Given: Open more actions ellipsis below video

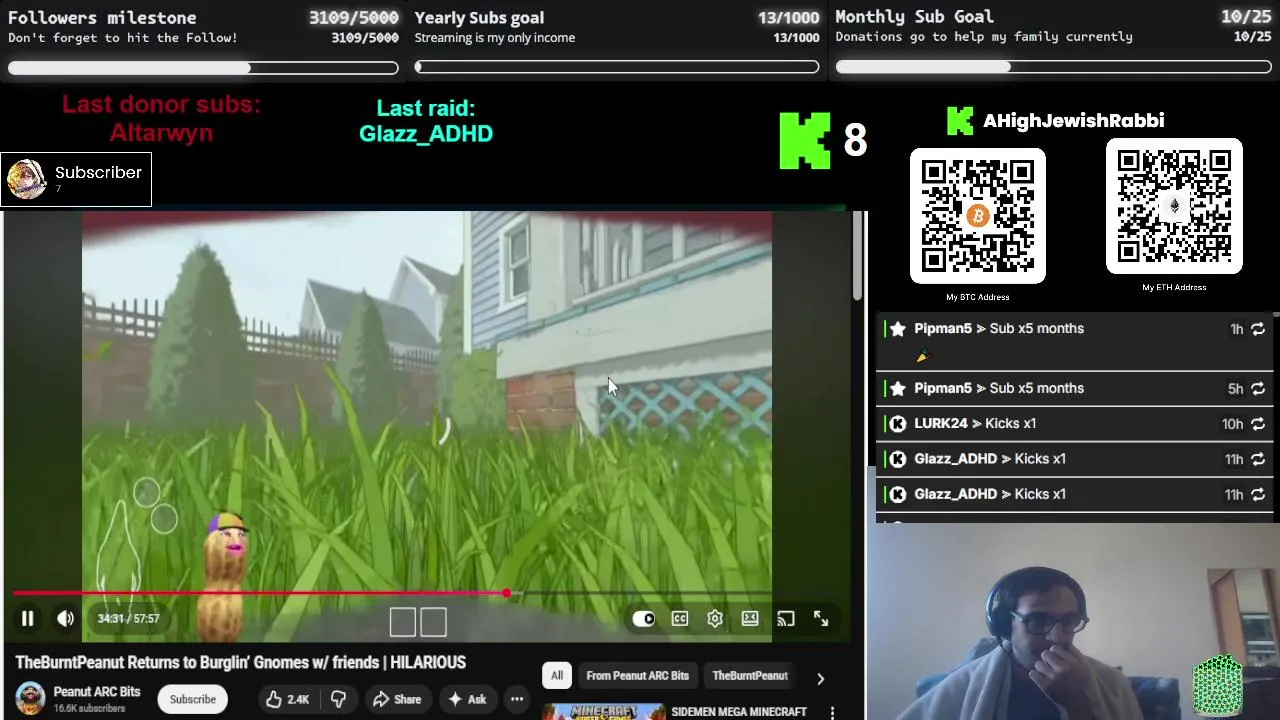Looking at the screenshot, I should click(517, 699).
